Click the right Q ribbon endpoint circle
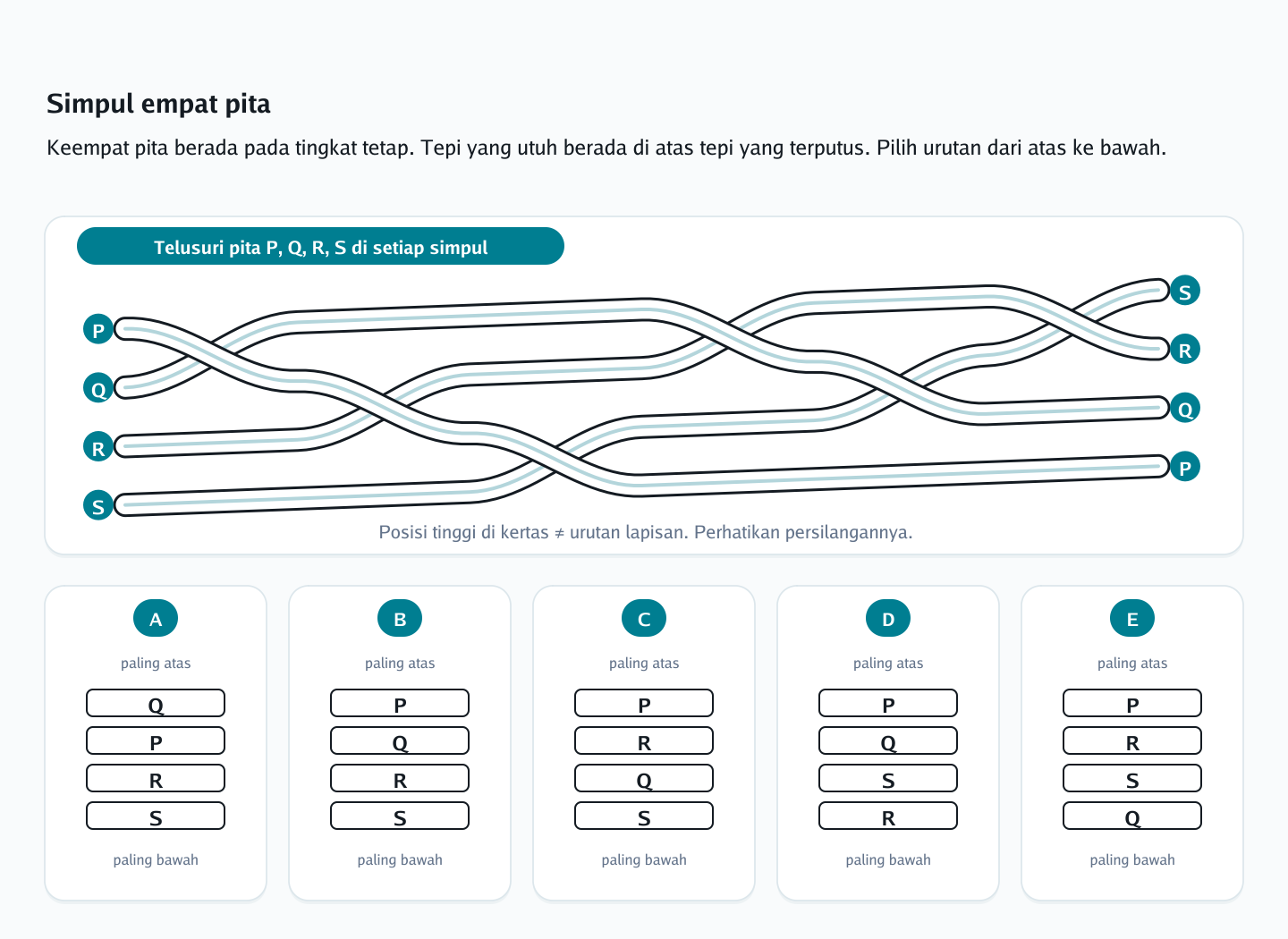 click(1185, 408)
